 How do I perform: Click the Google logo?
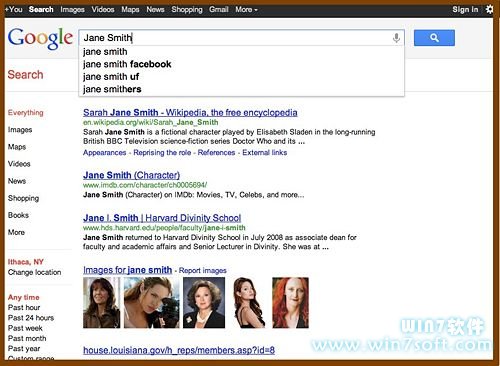(40, 38)
